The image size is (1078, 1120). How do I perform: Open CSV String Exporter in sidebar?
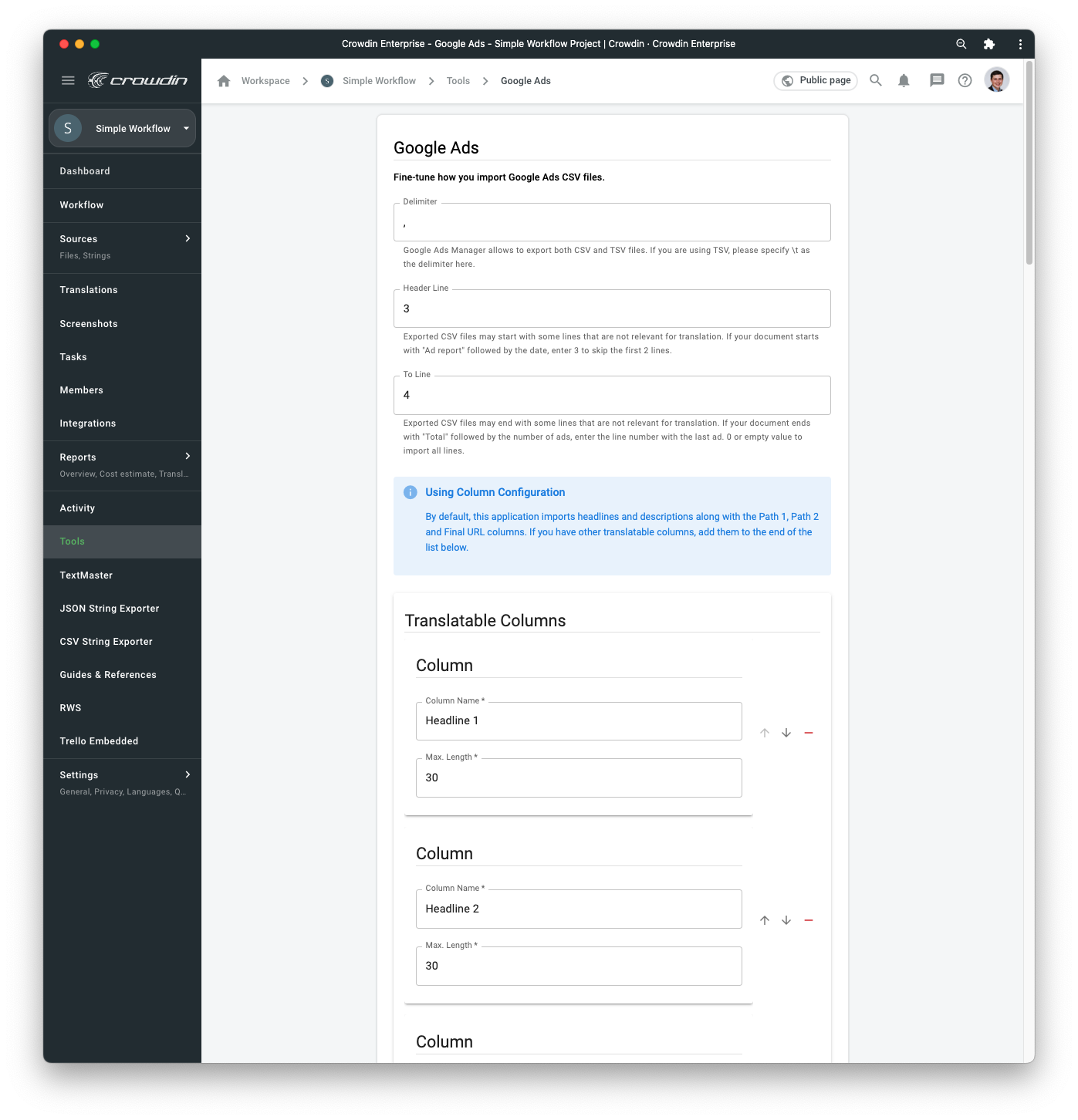(x=122, y=642)
